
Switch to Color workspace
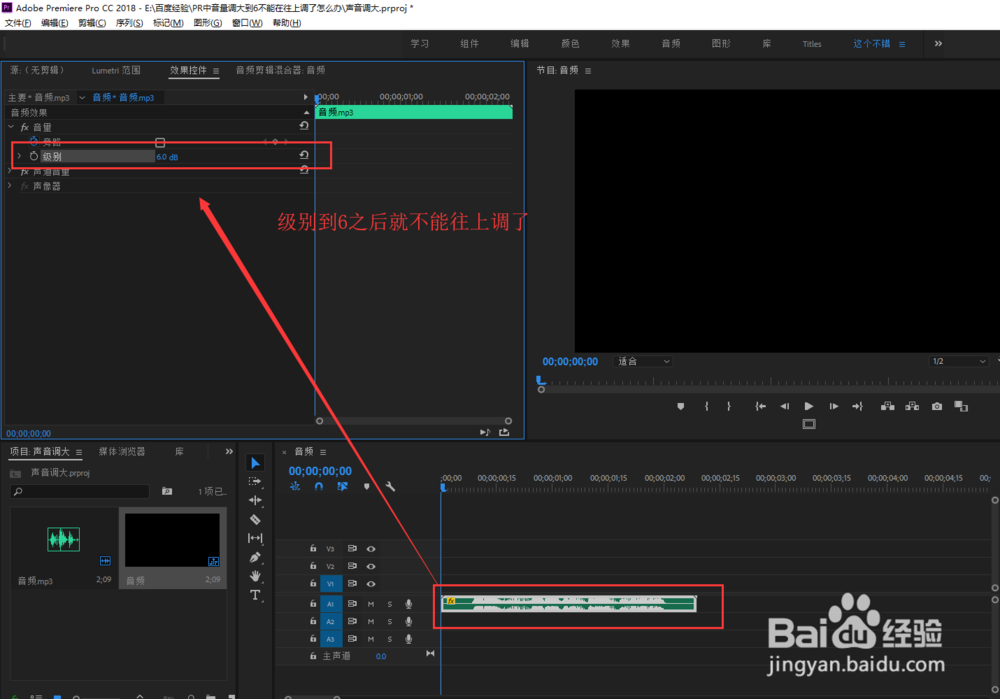click(x=570, y=43)
